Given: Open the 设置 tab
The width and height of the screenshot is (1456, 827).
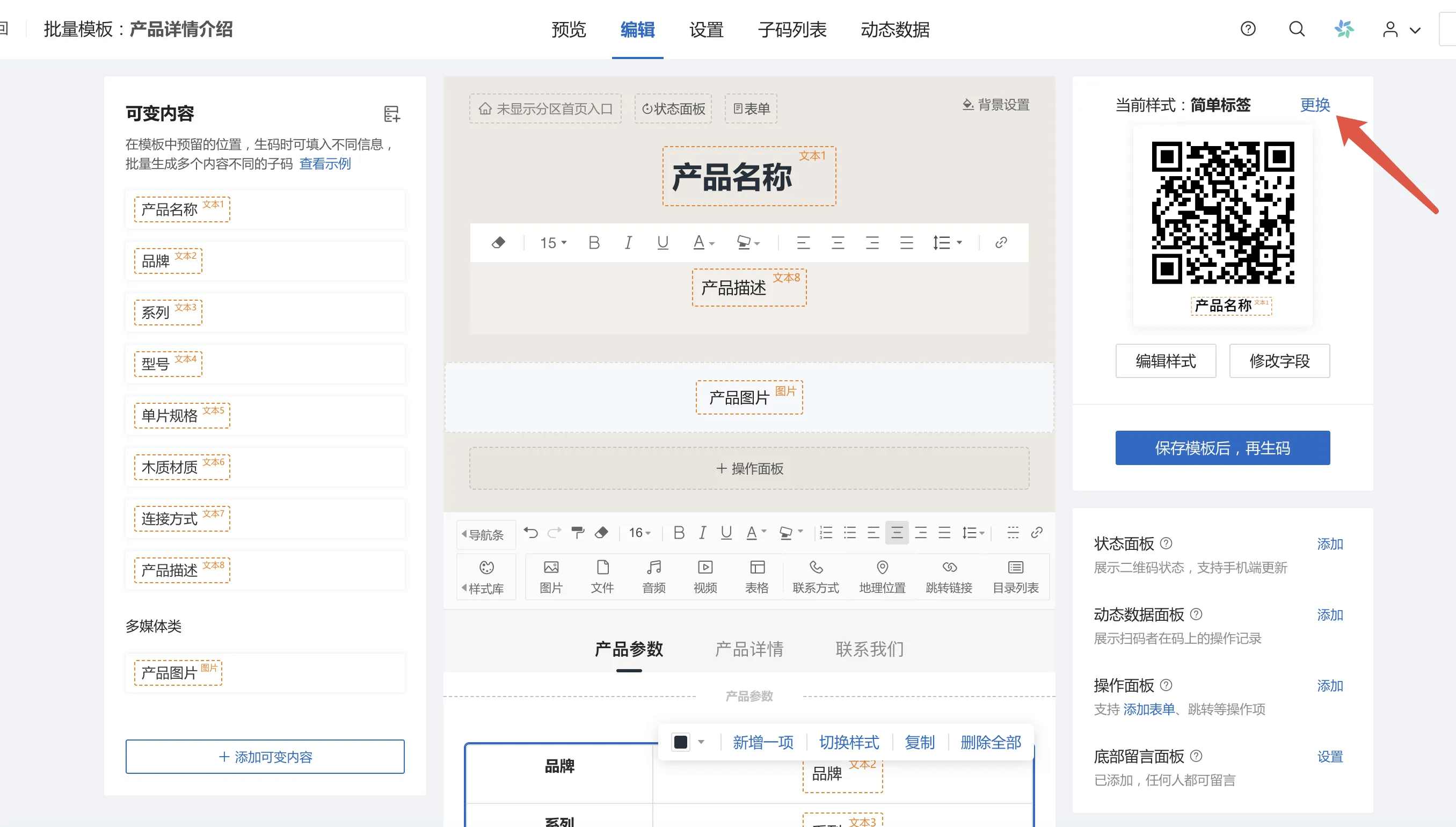Looking at the screenshot, I should (x=706, y=29).
